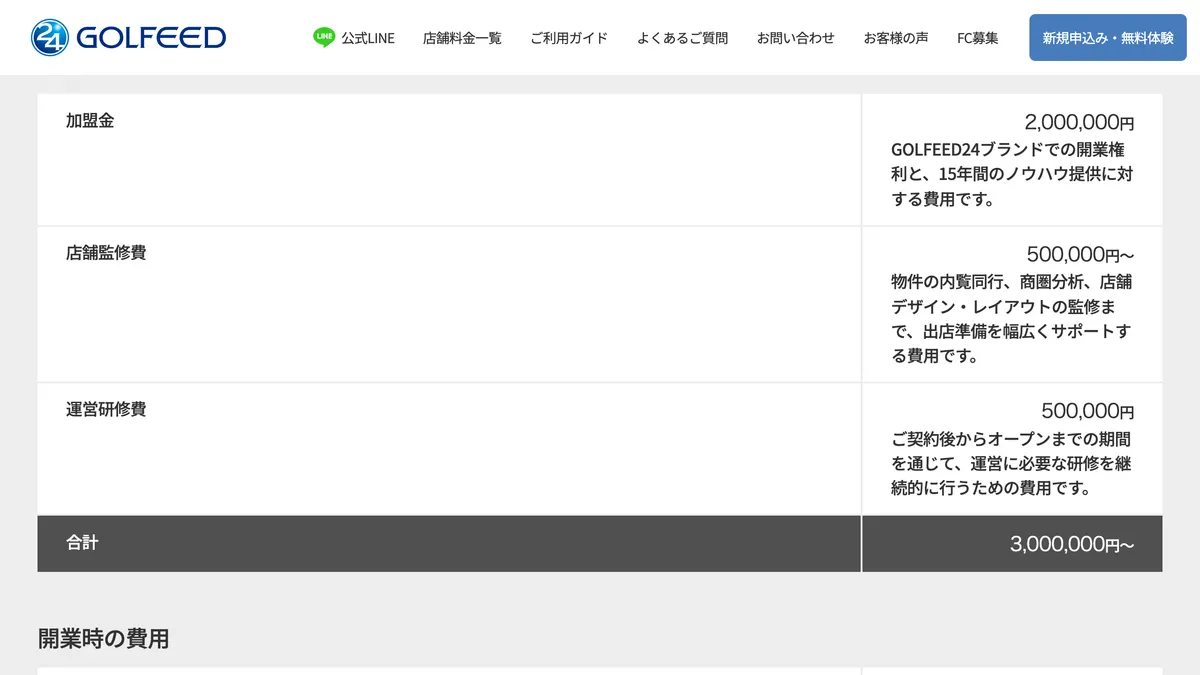1200x675 pixels.
Task: Select the 店舗監修費 row label
Action: coord(106,253)
